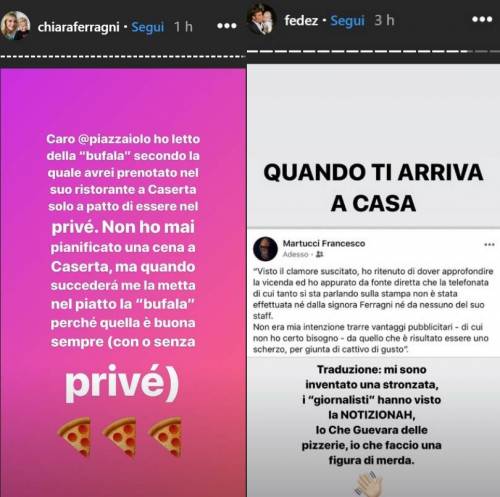Screen dimensions: 500x497
Task: Open fedez profile avatar
Action: (x=262, y=19)
